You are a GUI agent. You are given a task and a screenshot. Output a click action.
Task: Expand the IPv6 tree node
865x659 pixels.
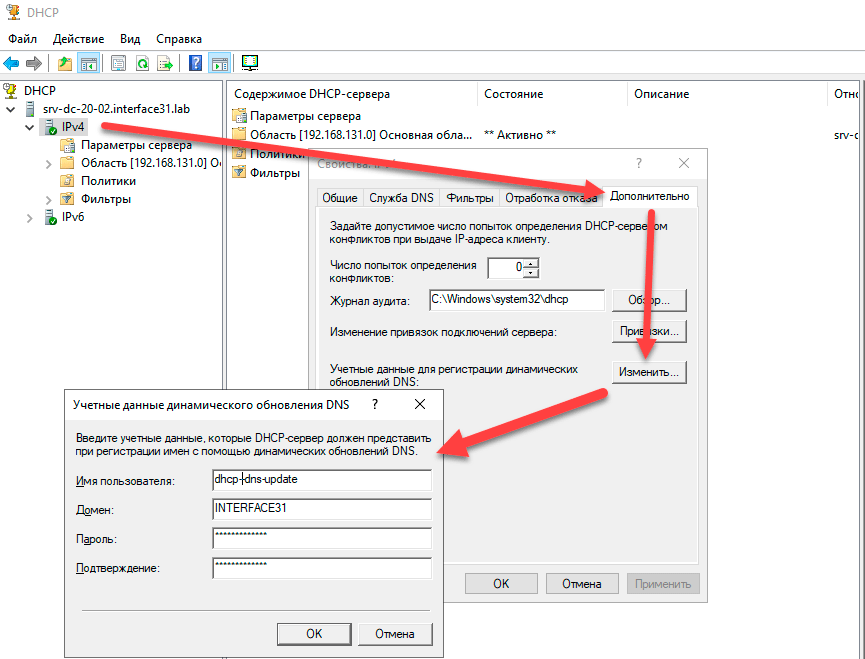(30, 218)
